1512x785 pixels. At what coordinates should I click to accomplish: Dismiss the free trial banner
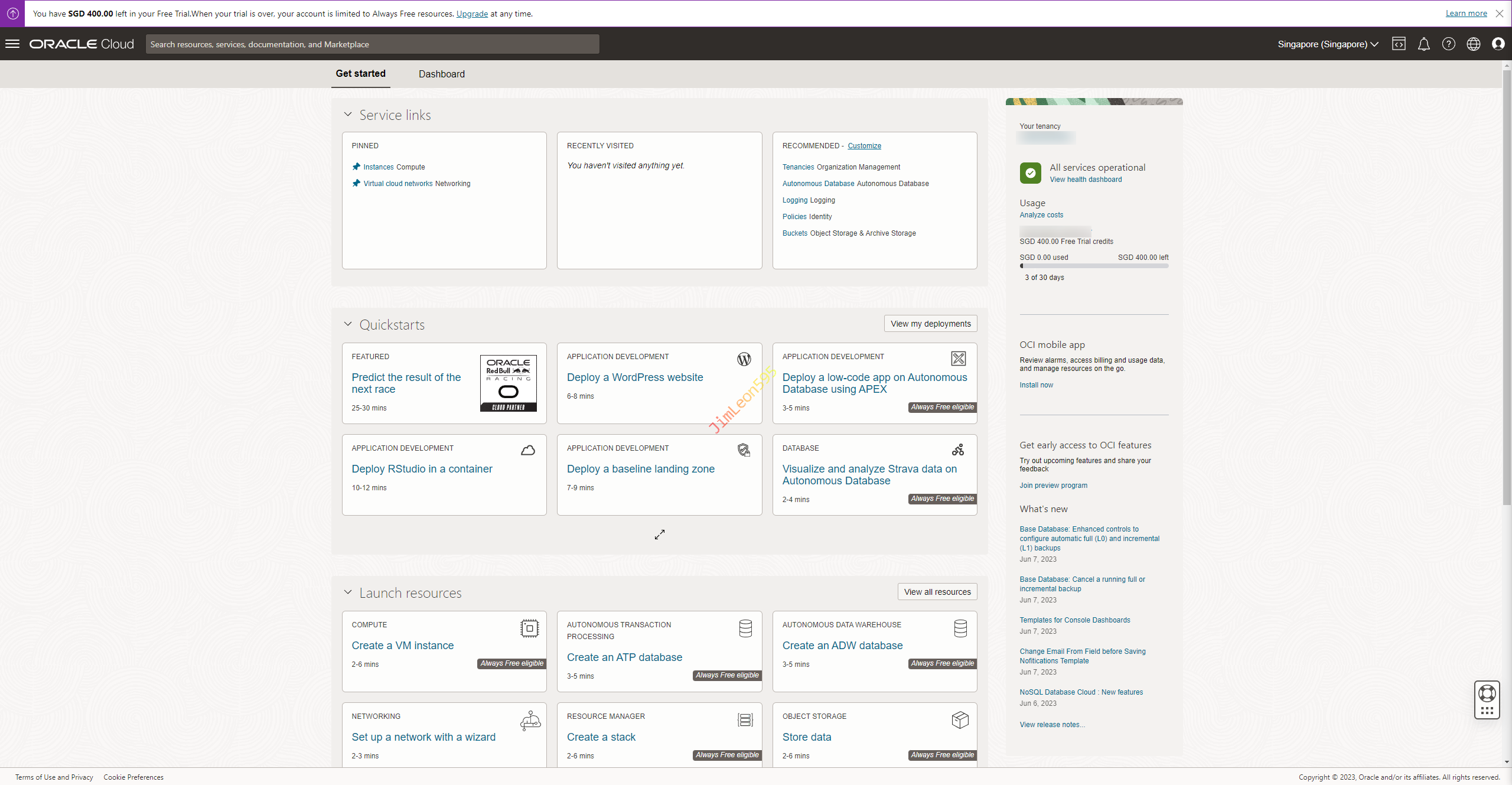pos(1499,13)
